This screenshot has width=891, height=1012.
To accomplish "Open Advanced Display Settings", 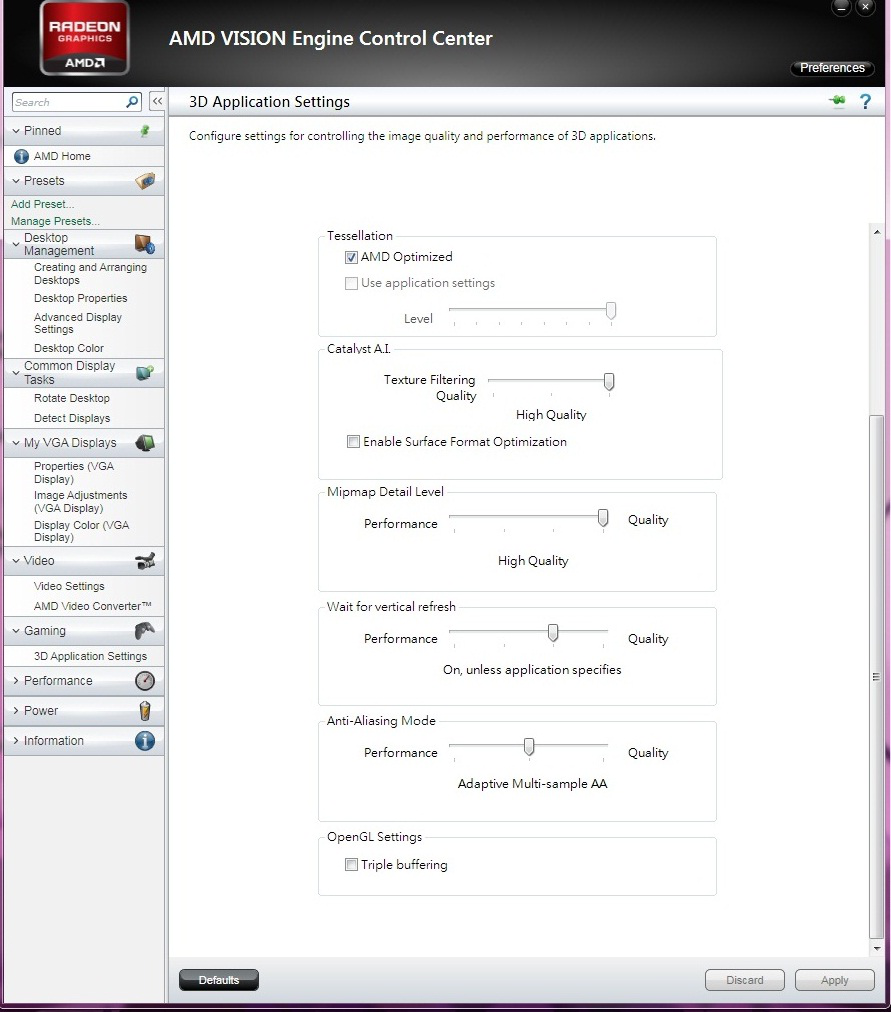I will (77, 323).
